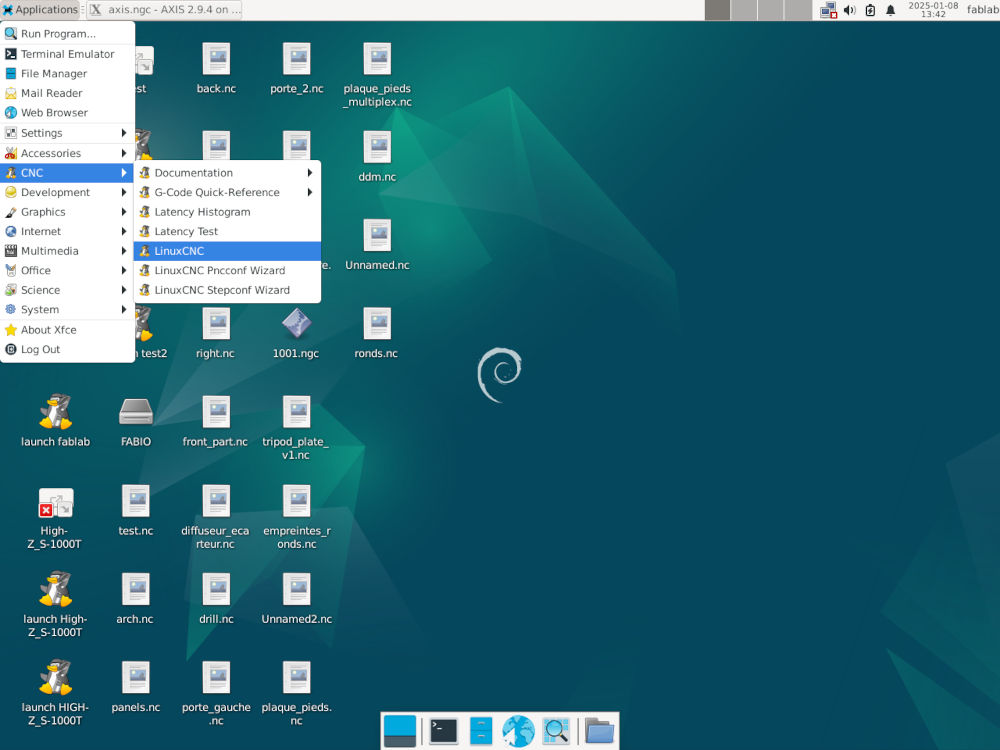The image size is (1000, 750).
Task: Select diffuseur_ecarteur.nc file icon
Action: (x=216, y=501)
